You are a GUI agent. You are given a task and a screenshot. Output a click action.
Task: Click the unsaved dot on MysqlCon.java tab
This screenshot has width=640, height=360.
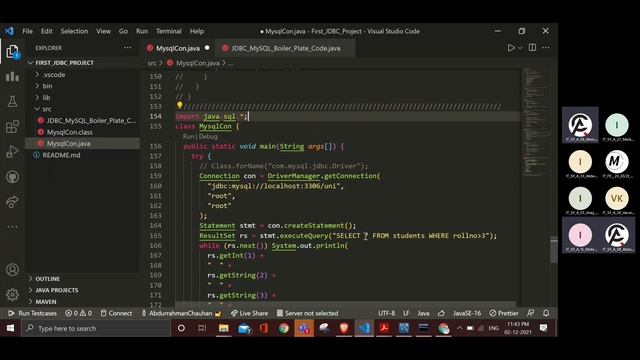point(207,48)
